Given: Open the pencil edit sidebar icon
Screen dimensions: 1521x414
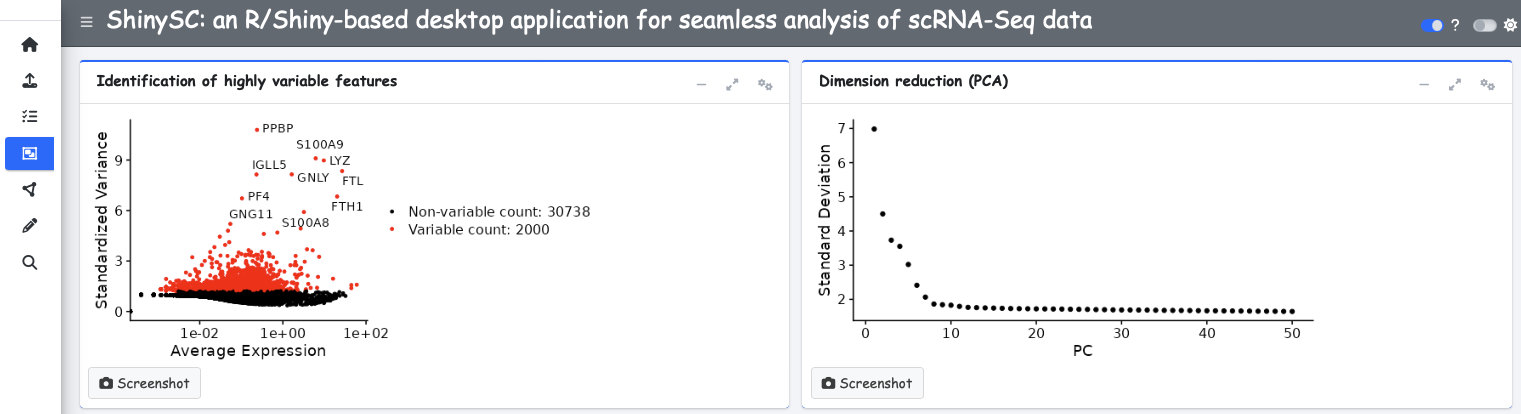Looking at the screenshot, I should tap(29, 225).
